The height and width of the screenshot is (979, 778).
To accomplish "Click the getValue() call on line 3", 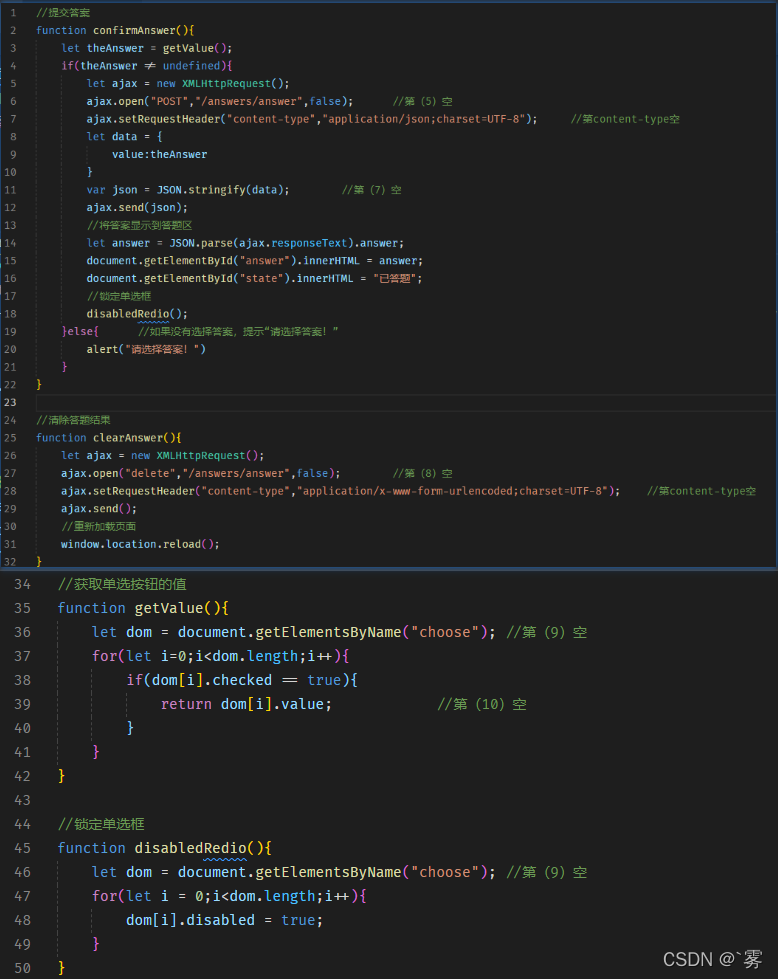I will point(195,48).
